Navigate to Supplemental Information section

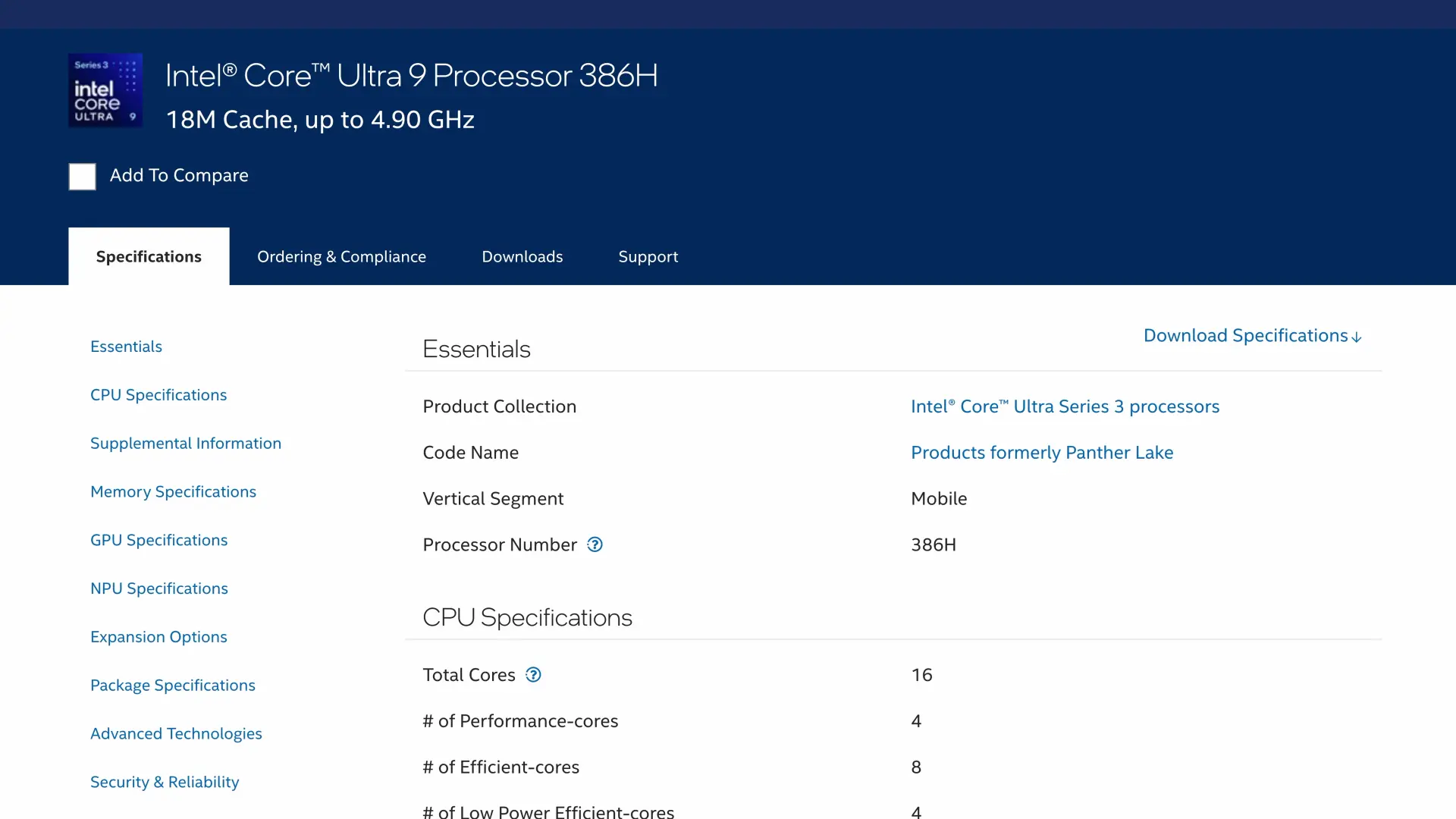tap(186, 444)
